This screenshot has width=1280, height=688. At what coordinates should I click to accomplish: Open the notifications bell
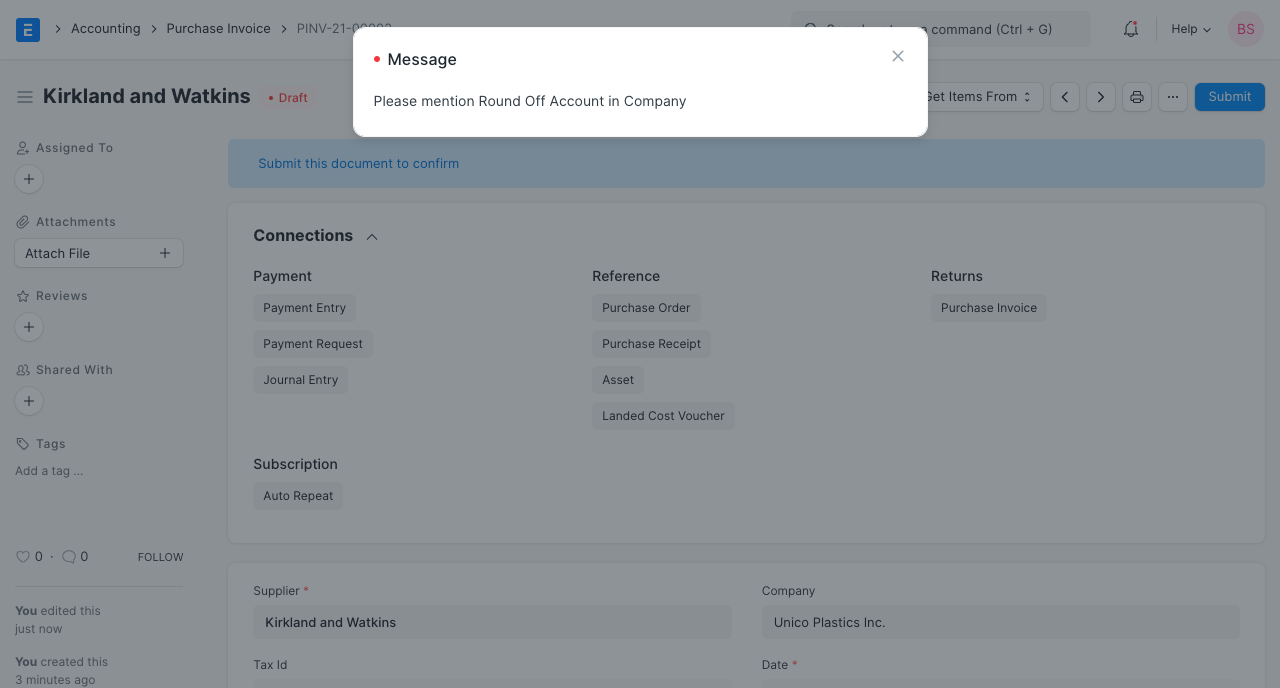(1130, 29)
